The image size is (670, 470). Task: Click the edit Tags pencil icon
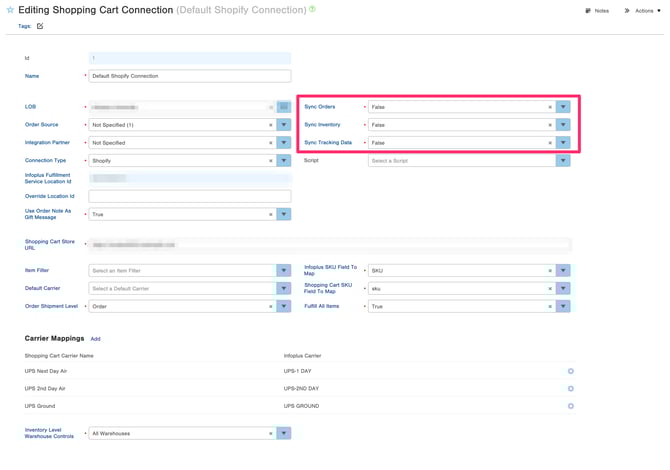pyautogui.click(x=40, y=26)
